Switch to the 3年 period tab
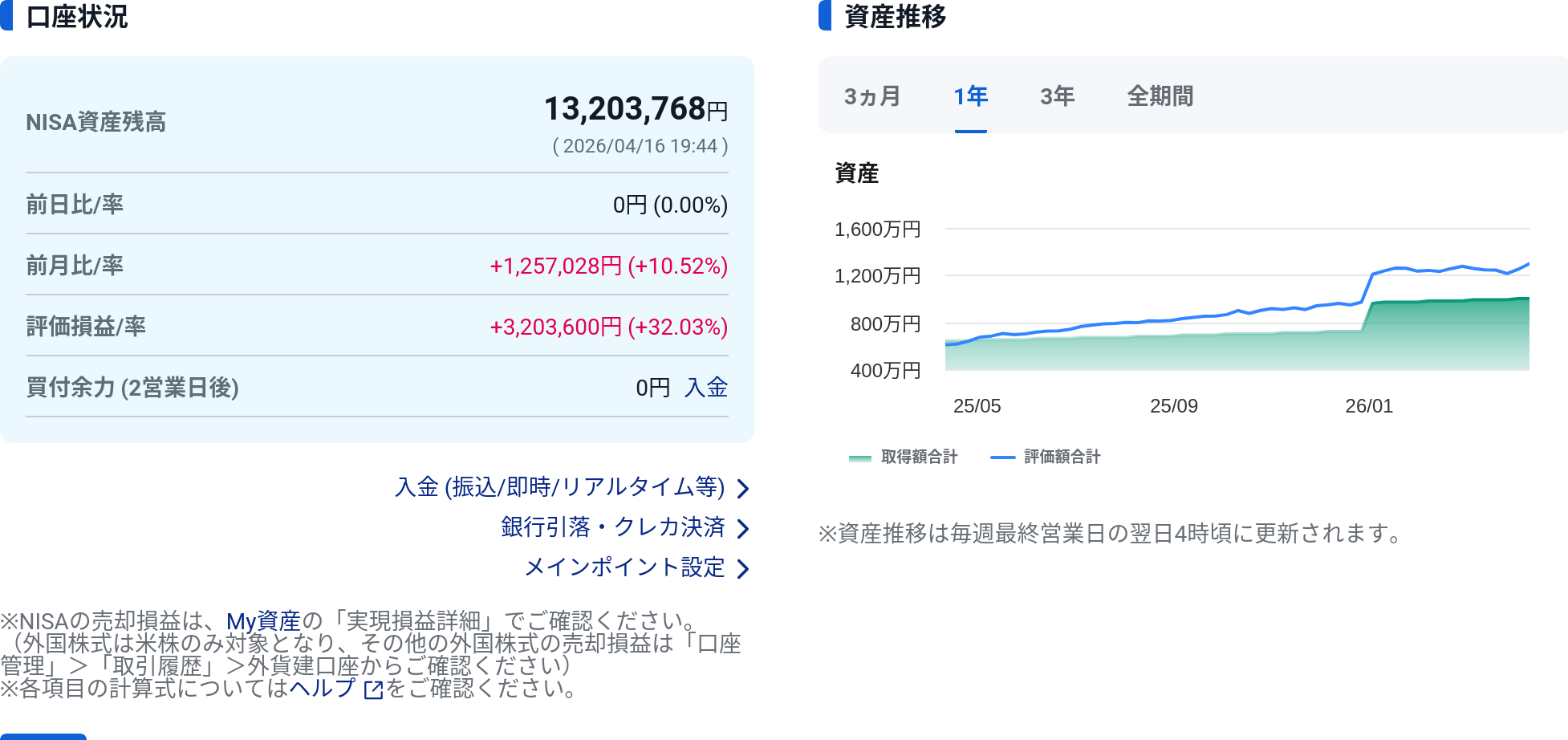This screenshot has height=740, width=1568. pos(1057,96)
